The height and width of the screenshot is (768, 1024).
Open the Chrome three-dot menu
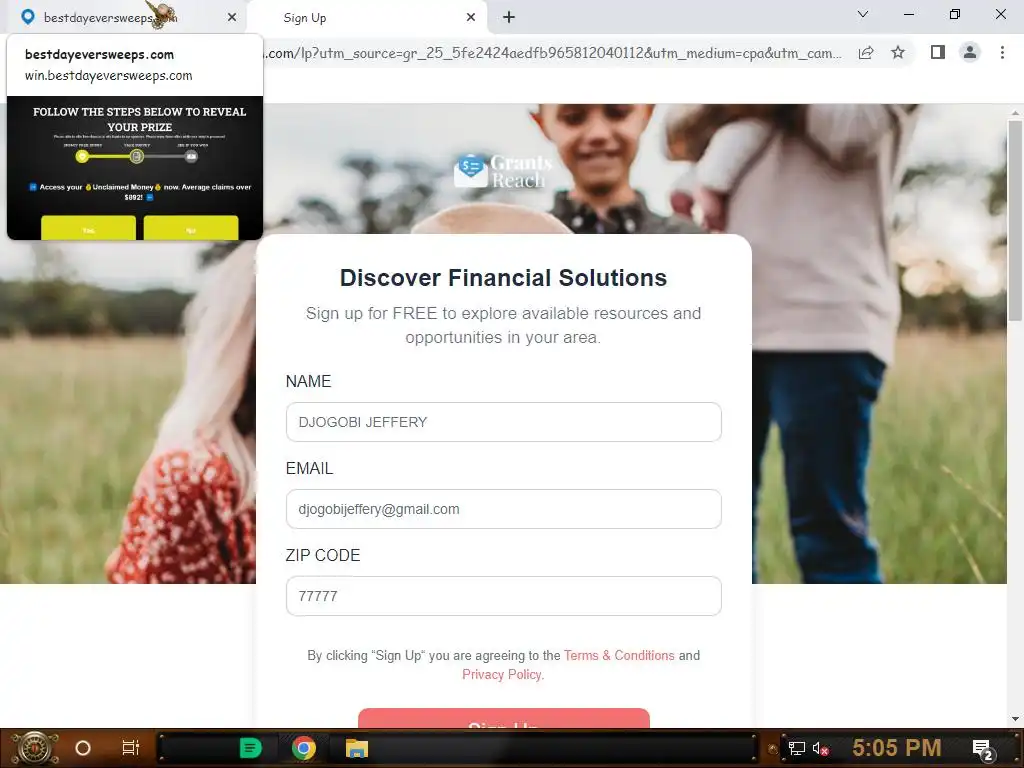pos(1002,52)
